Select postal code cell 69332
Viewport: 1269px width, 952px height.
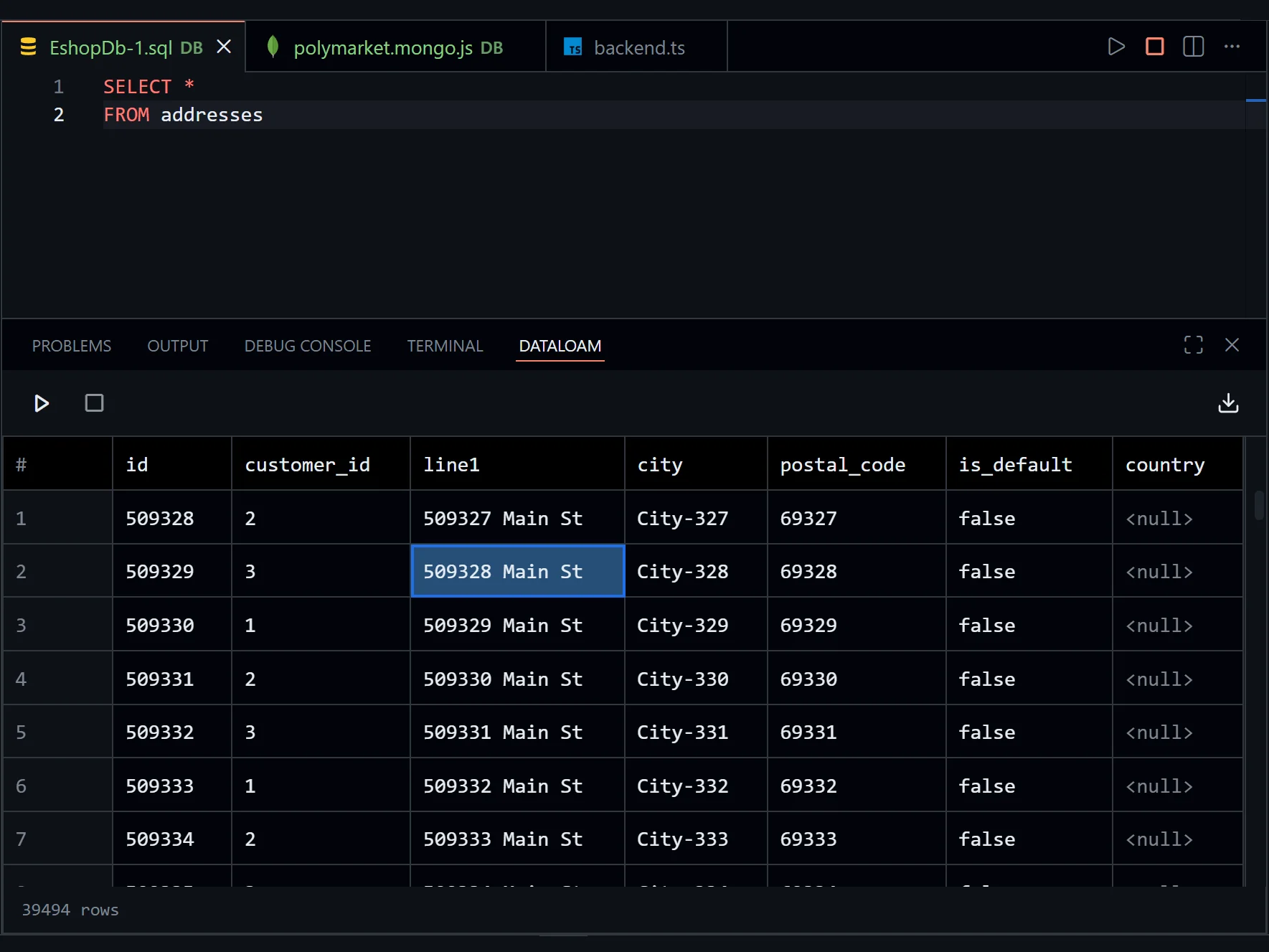[x=857, y=786]
